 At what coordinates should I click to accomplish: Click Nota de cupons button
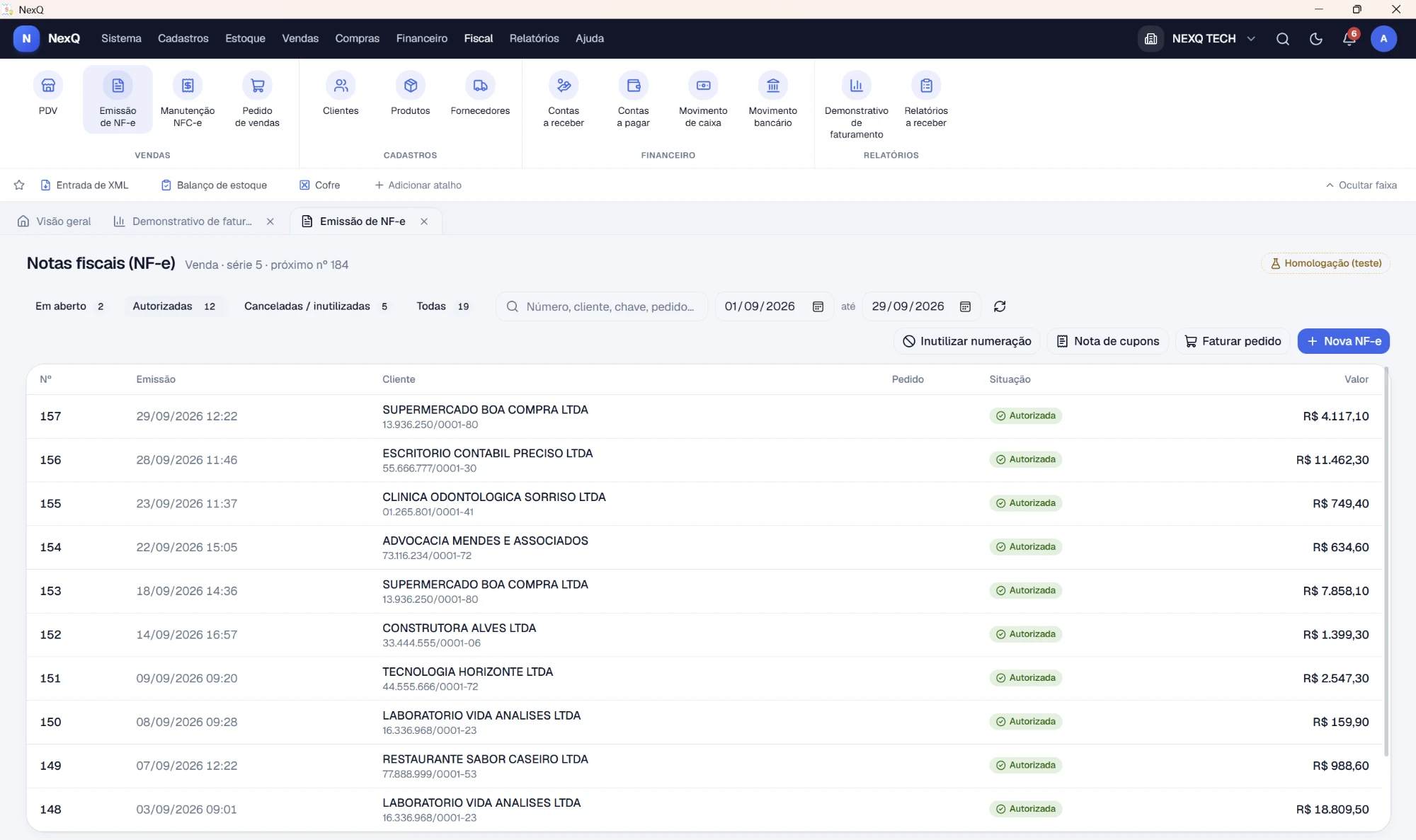coord(1107,341)
